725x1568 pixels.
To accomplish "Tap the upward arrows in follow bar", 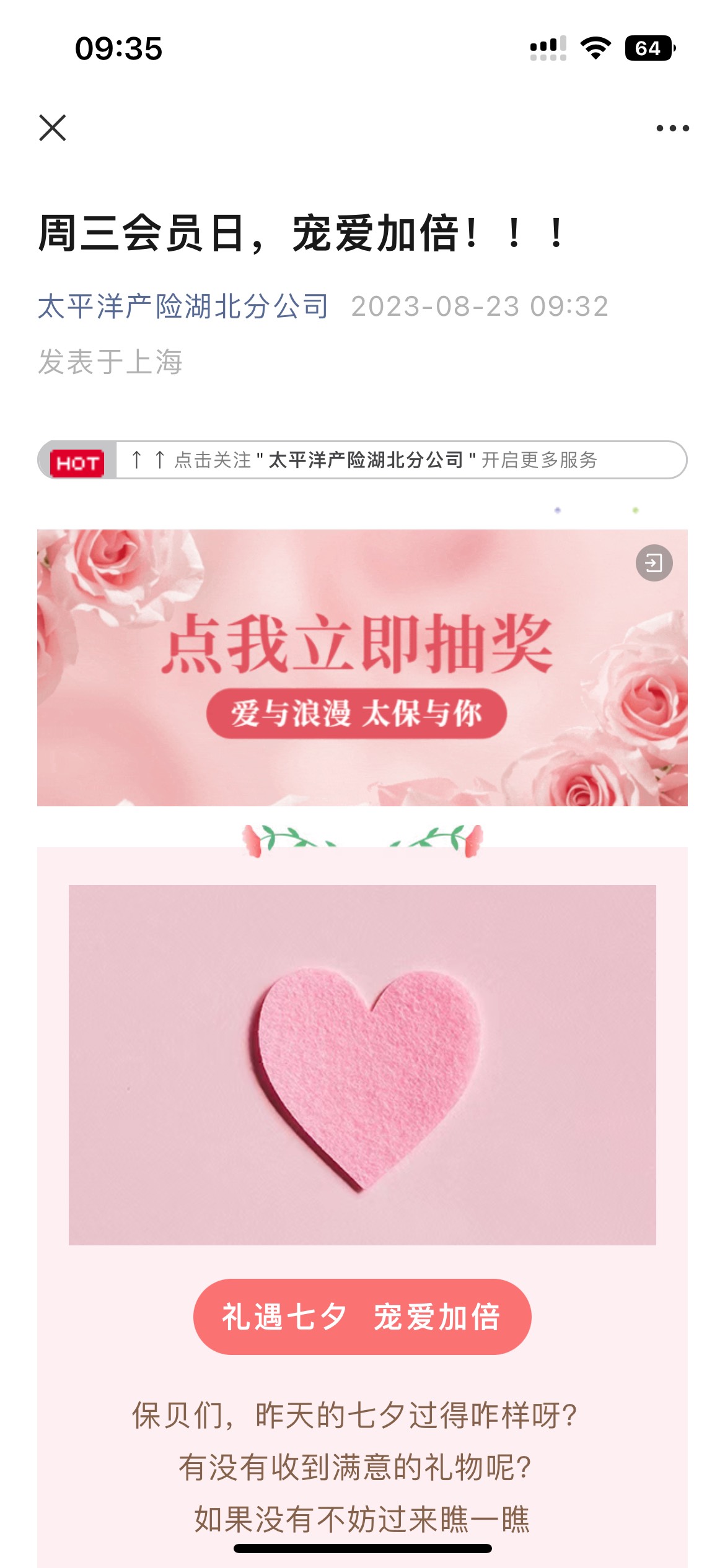I will [x=148, y=460].
